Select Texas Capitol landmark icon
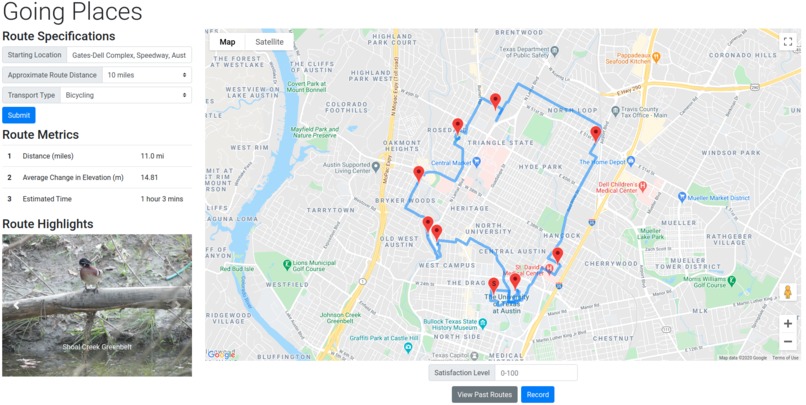 pyautogui.click(x=474, y=356)
